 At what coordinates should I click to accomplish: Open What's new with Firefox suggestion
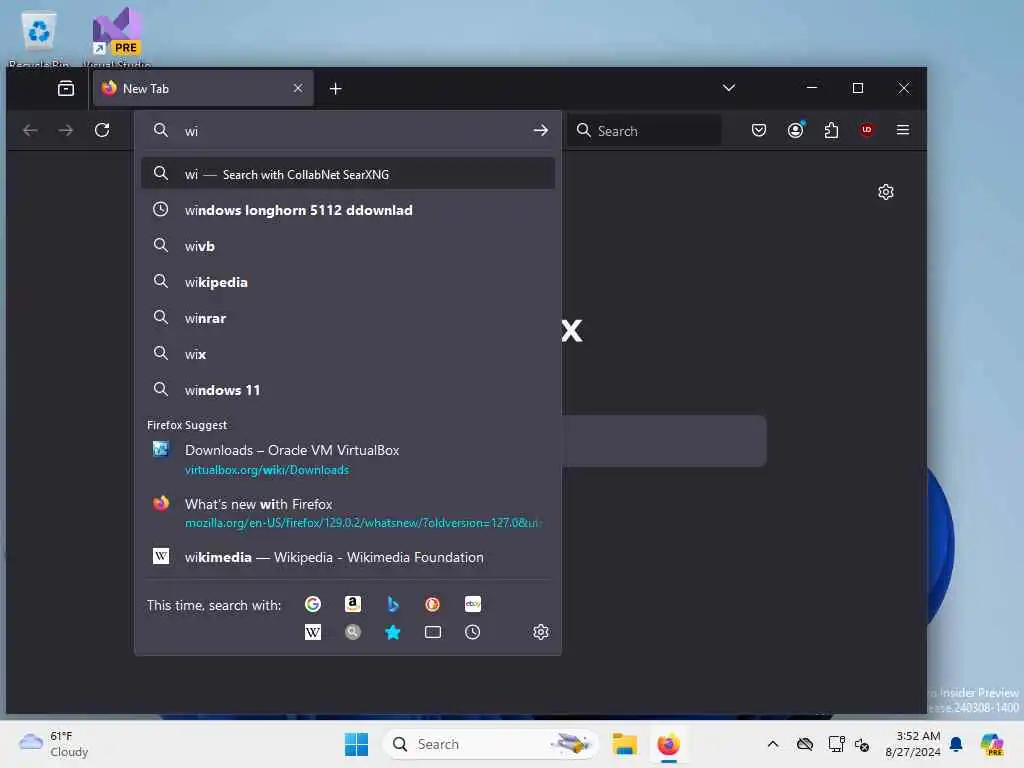click(348, 513)
